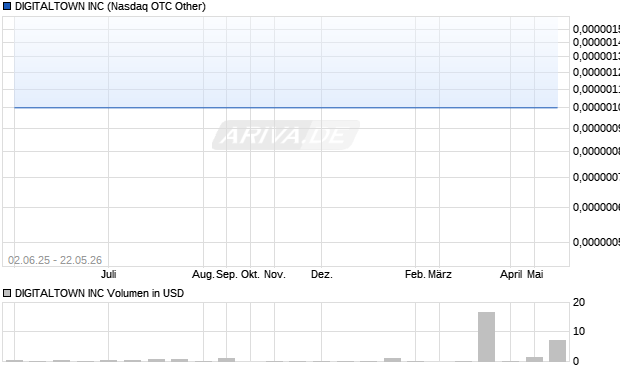Click the flat blue price line

(286, 107)
